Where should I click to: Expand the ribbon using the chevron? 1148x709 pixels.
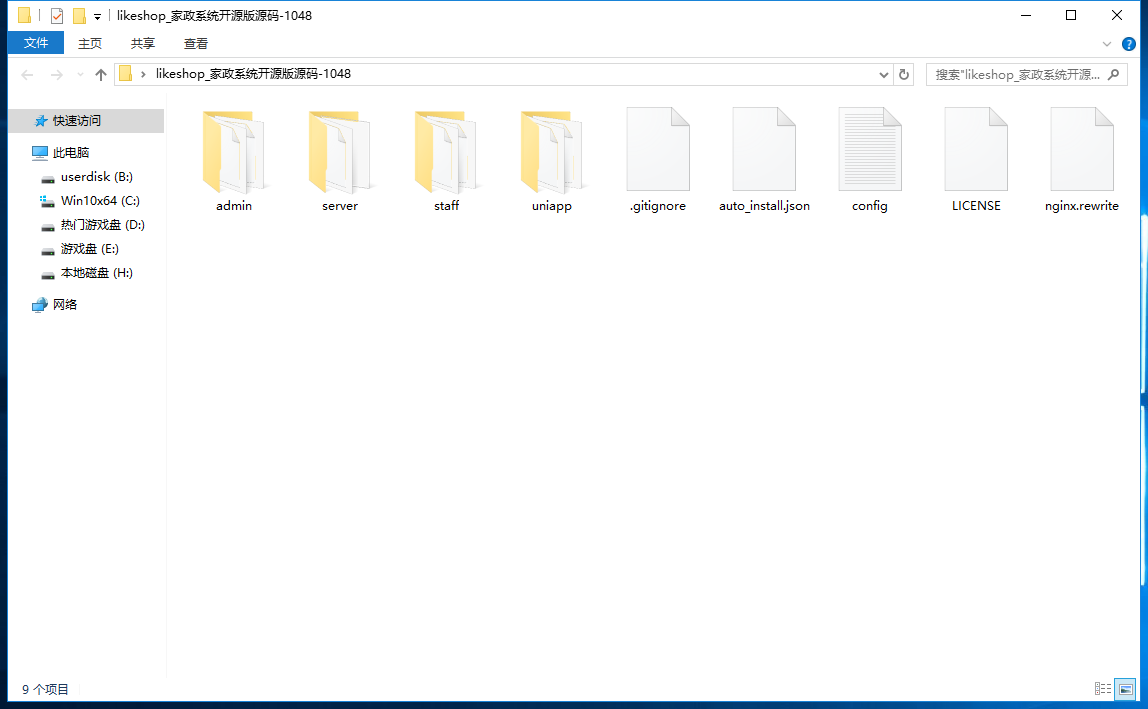(1107, 43)
